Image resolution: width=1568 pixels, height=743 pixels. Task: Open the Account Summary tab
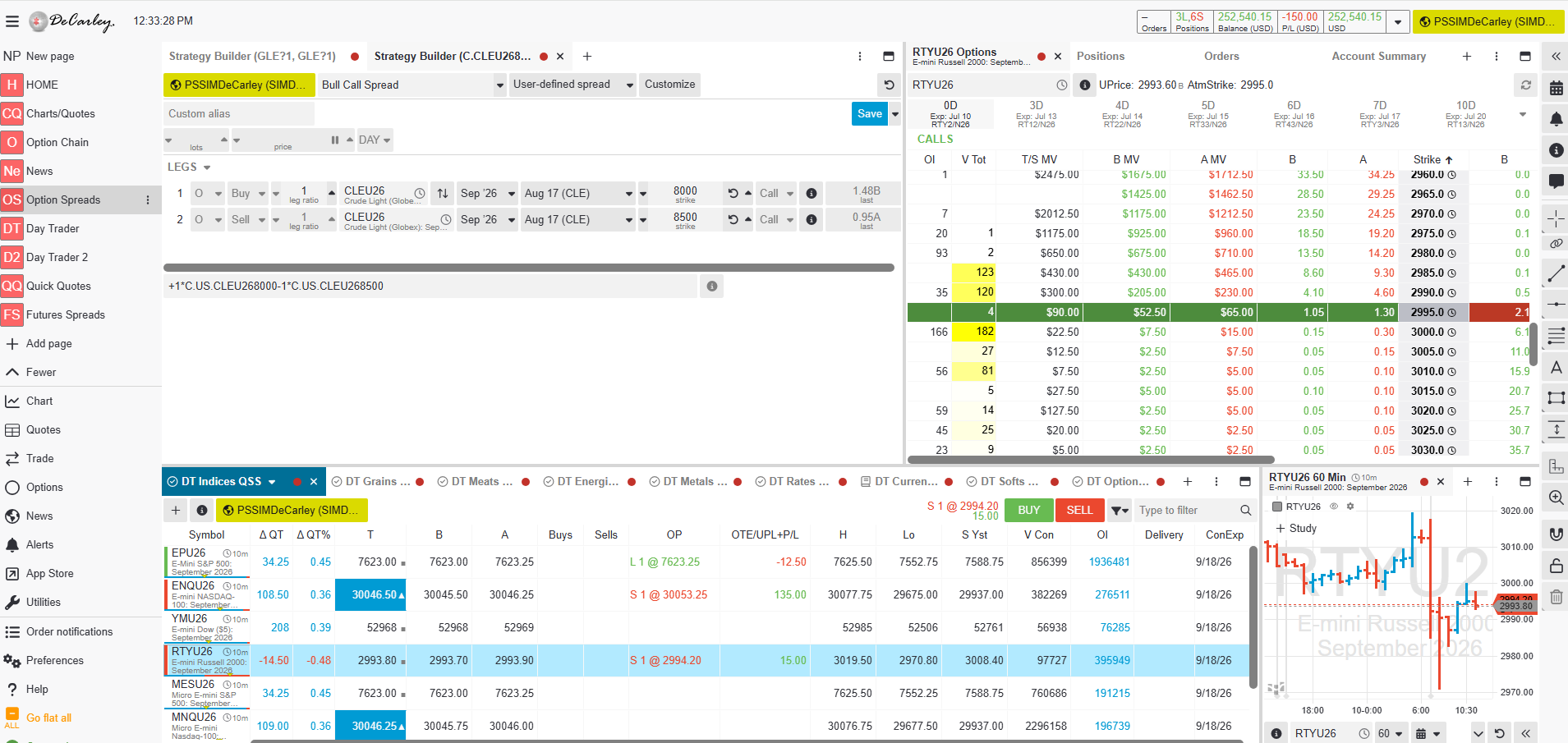click(x=1379, y=57)
